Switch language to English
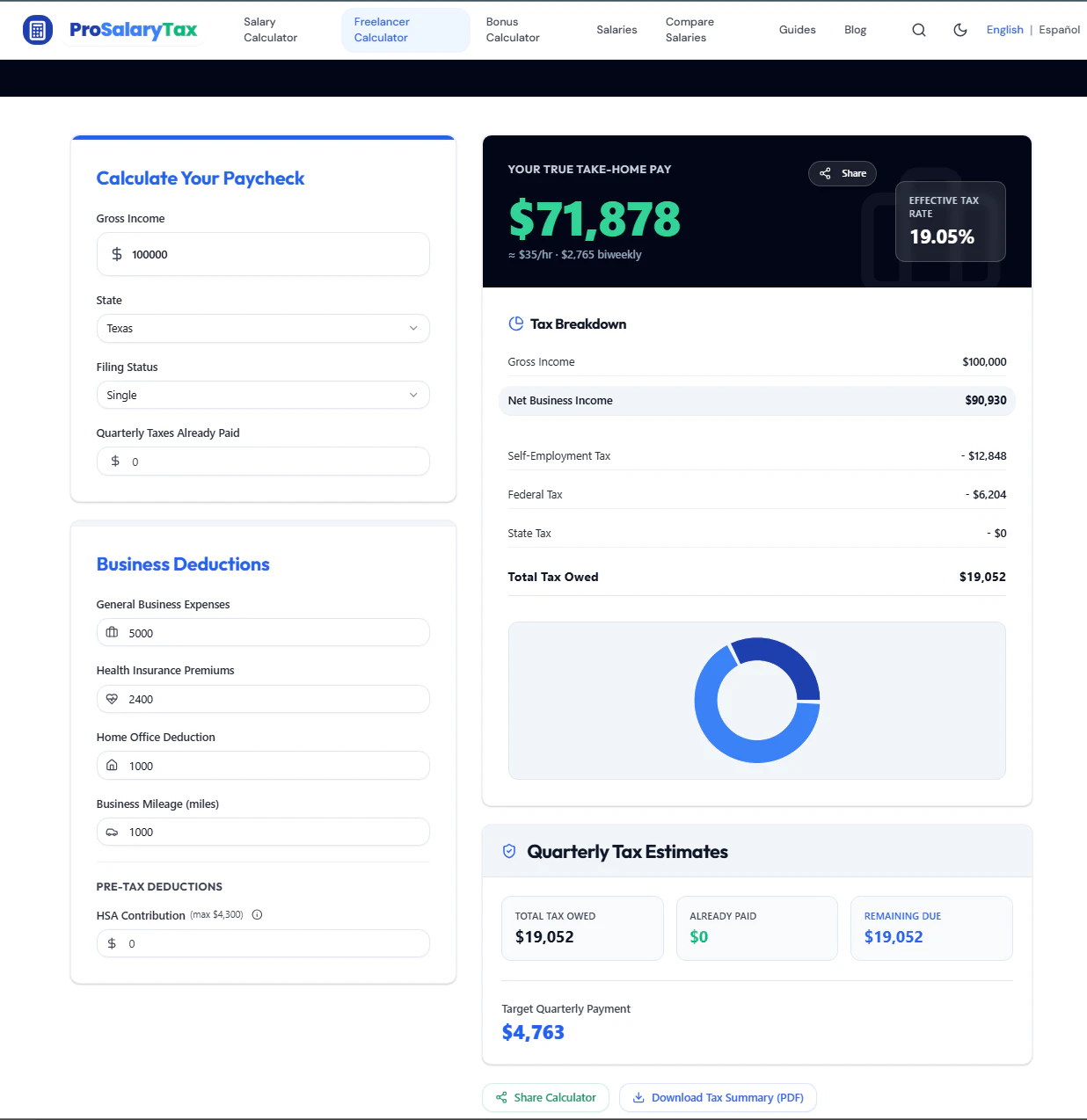 1004,30
